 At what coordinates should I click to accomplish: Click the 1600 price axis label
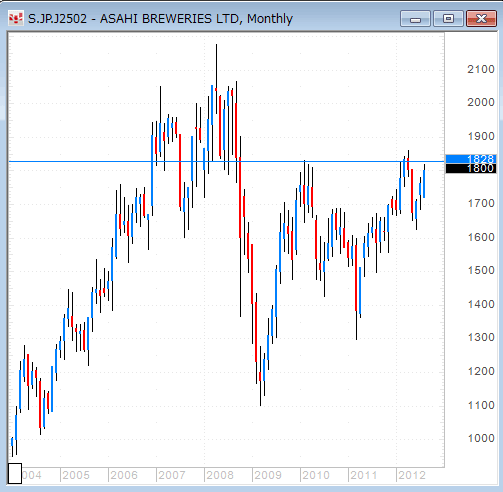coord(481,237)
